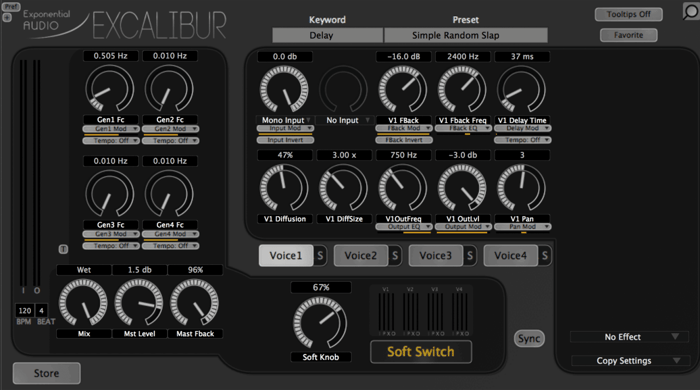Open Pan Mod dropdown
700x390 pixels.
click(523, 227)
